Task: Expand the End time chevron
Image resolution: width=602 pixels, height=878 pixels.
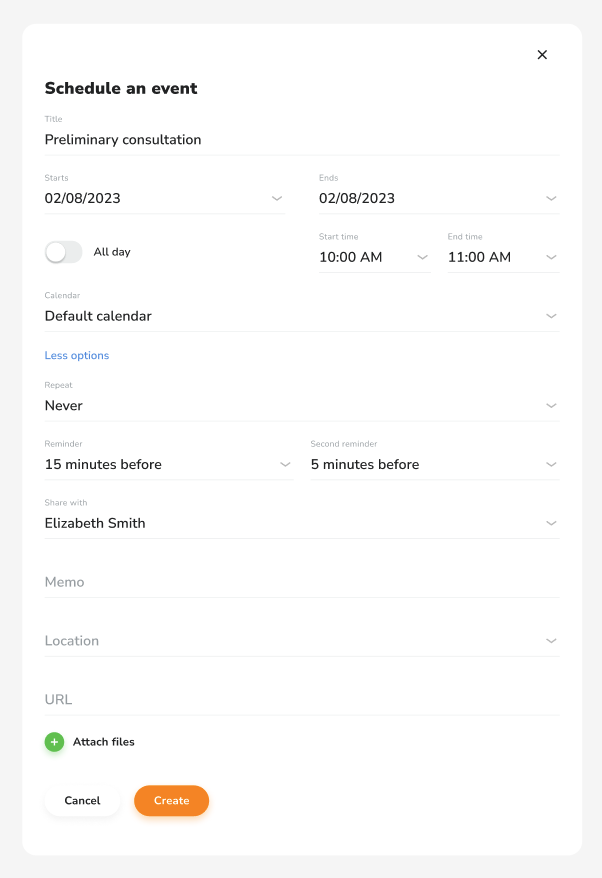Action: click(x=551, y=257)
